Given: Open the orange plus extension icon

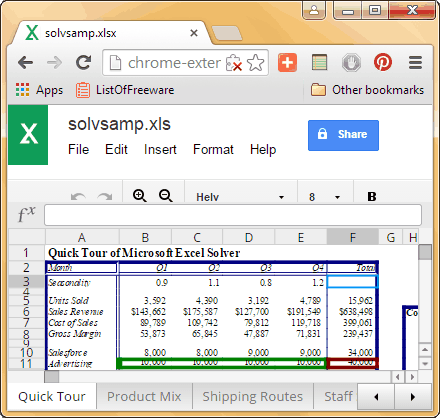Looking at the screenshot, I should coord(287,62).
